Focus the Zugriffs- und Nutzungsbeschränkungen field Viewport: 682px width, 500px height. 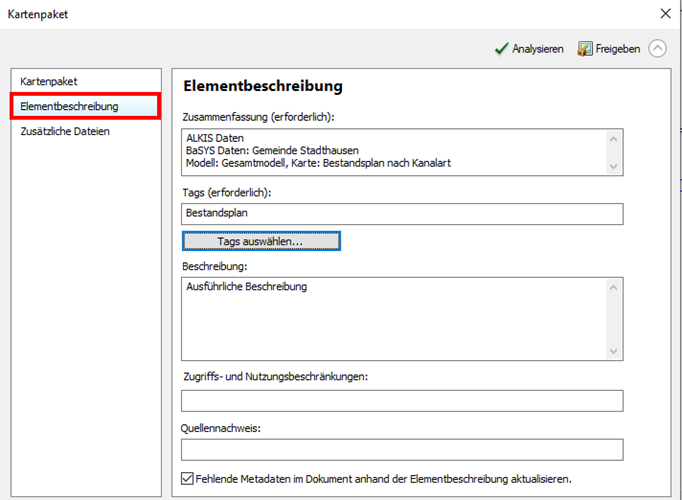pos(402,401)
